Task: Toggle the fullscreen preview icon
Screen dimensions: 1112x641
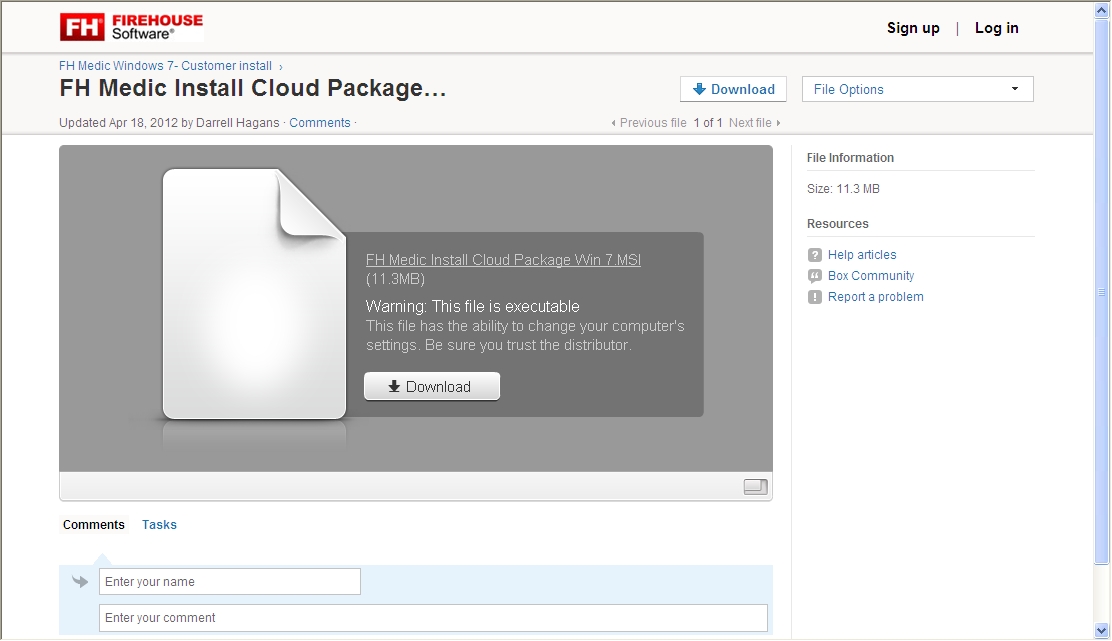Action: click(x=755, y=486)
